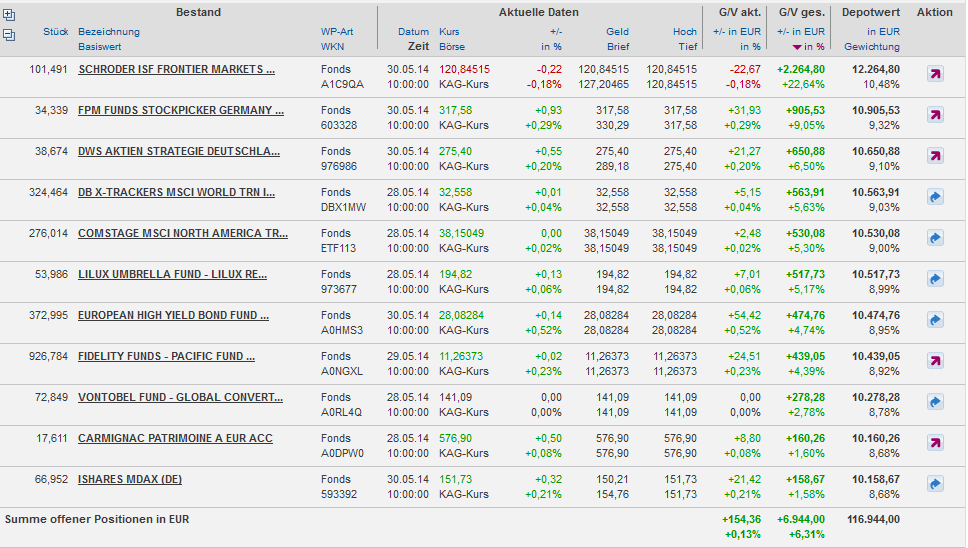This screenshot has width=968, height=548.
Task: Click action icon for Lilux Umbrella Fund
Action: [x=935, y=279]
